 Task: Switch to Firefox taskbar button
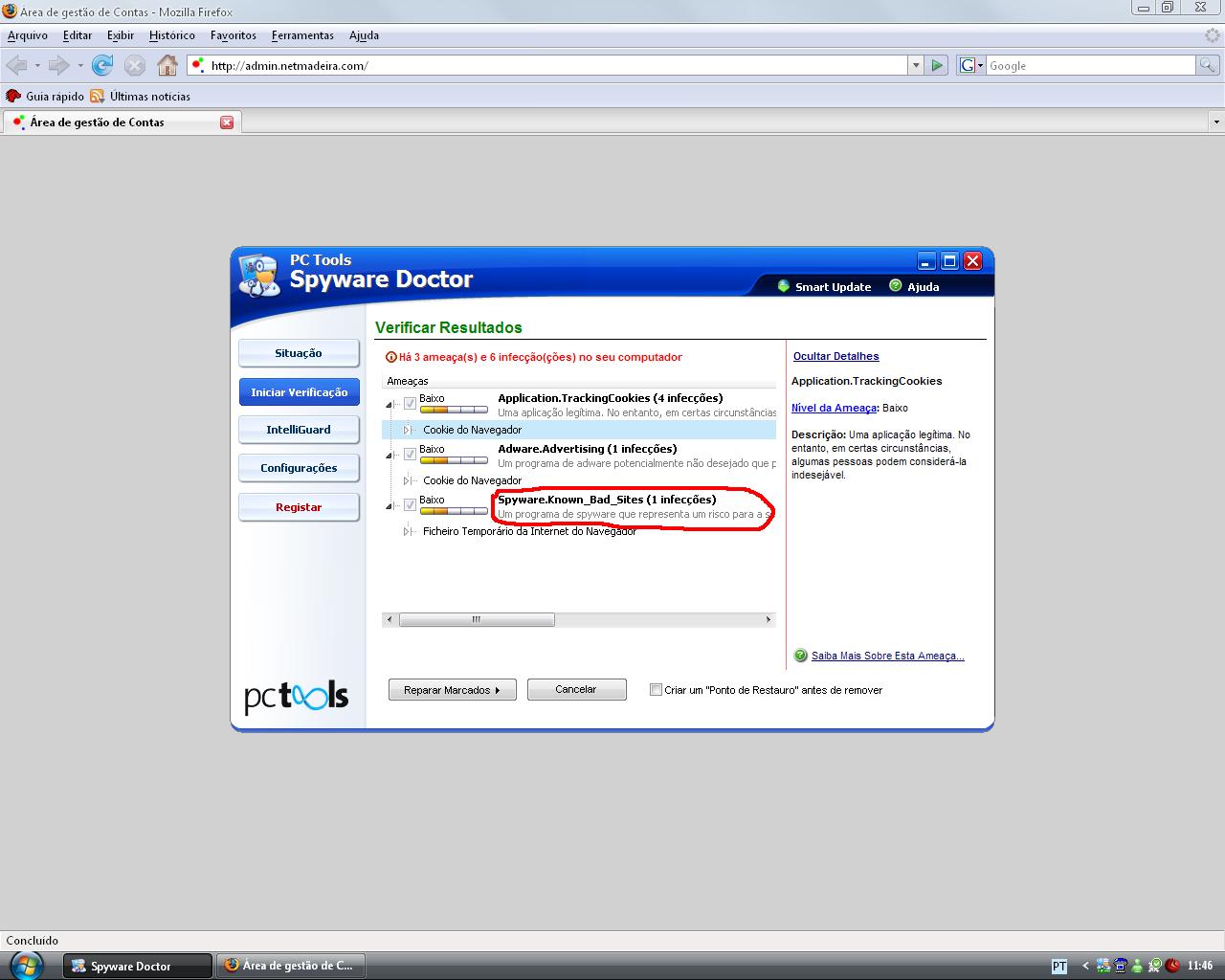(x=291, y=966)
